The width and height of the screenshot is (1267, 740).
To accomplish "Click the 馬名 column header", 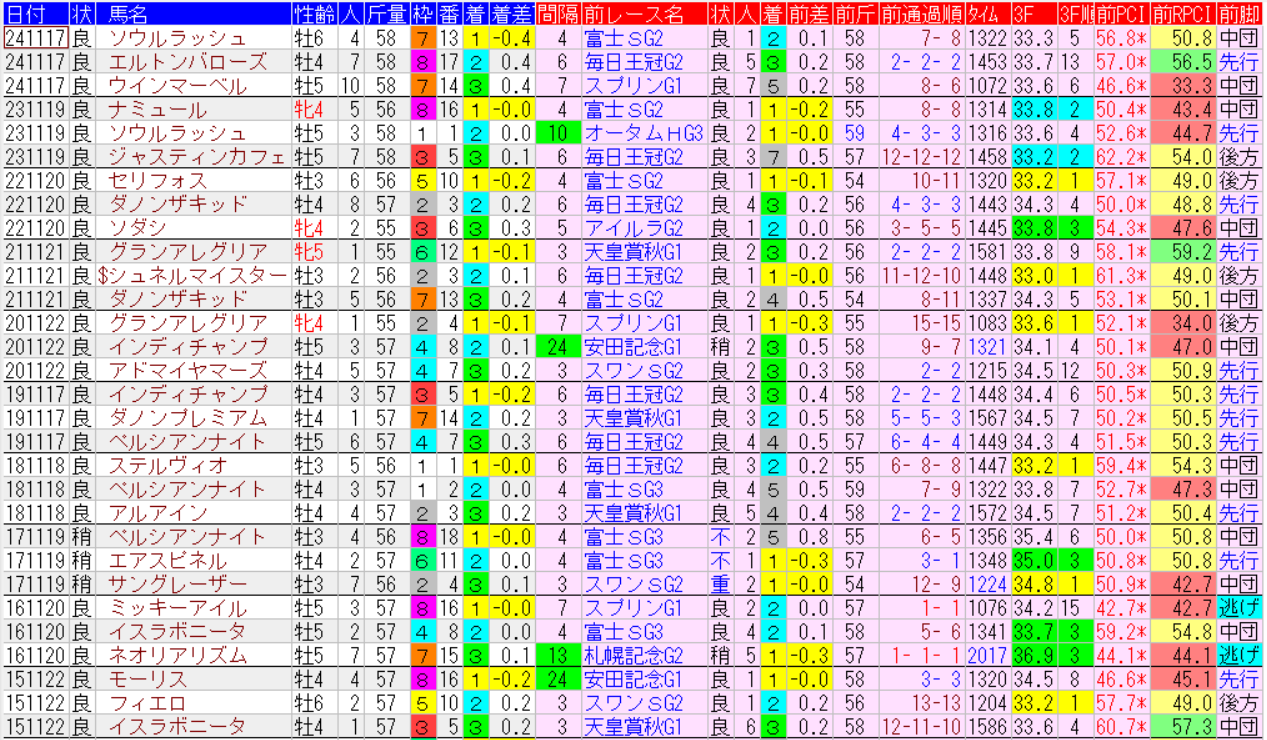I will tap(126, 14).
